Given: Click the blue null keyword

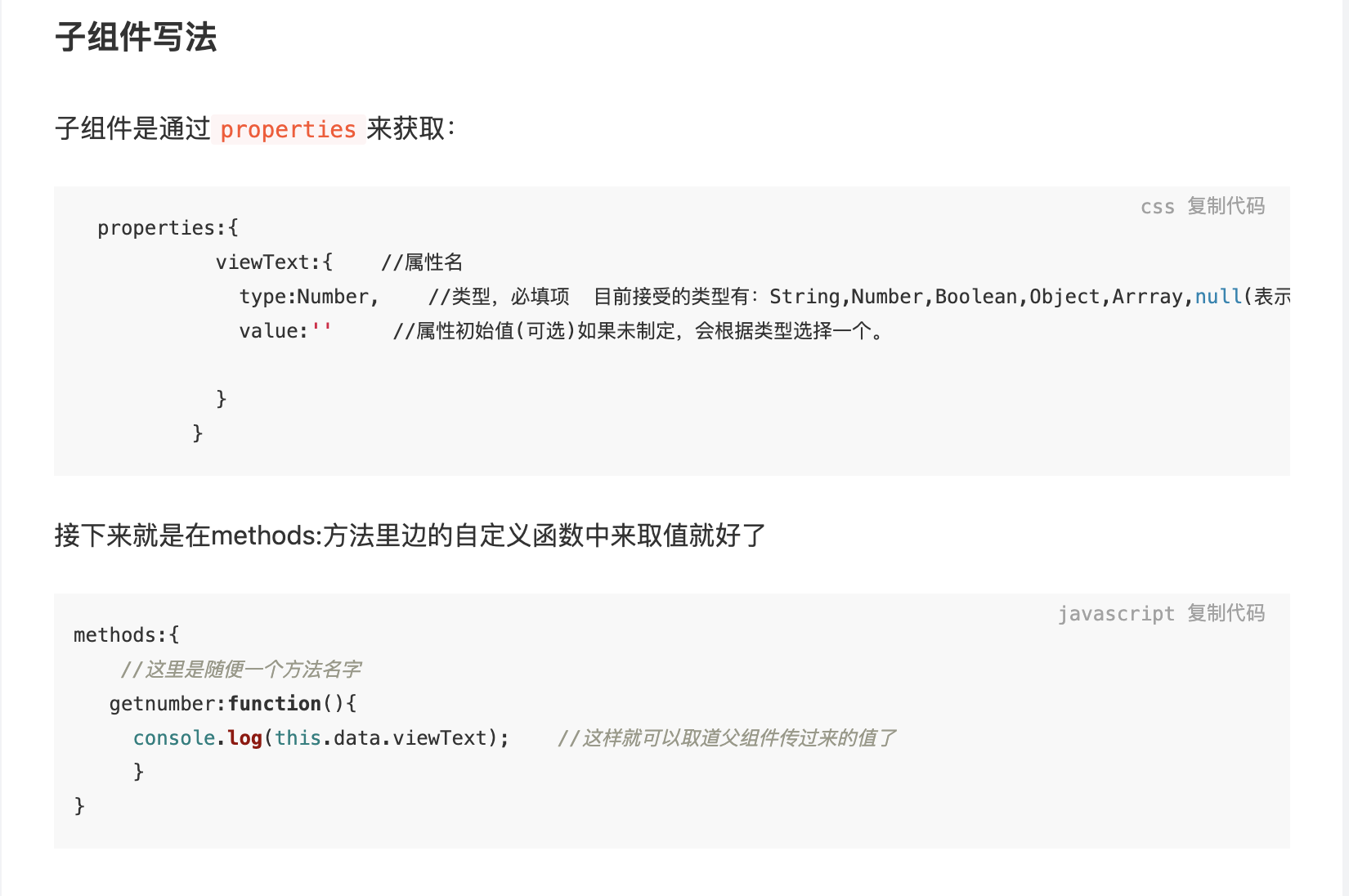Looking at the screenshot, I should (x=1218, y=296).
